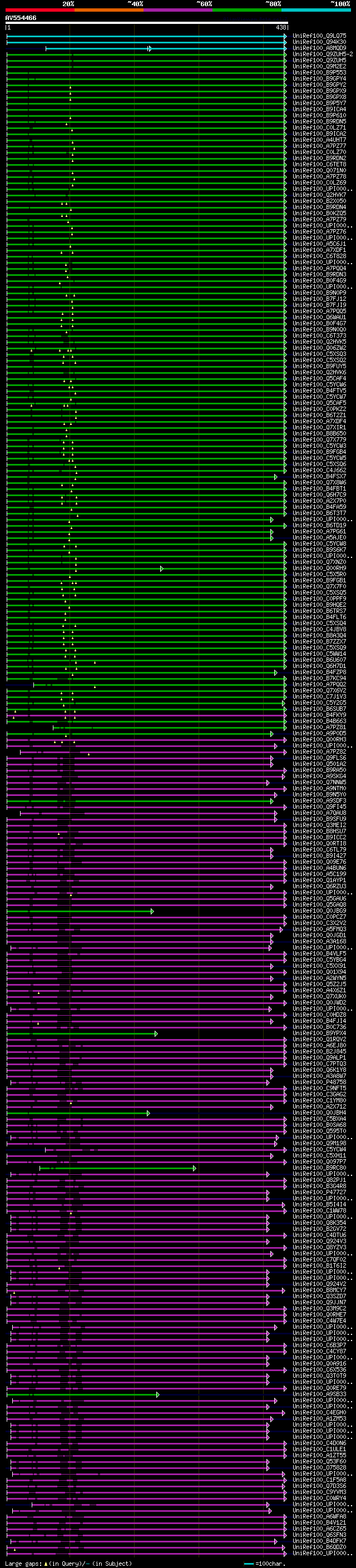Select the query label AV554466
The height and width of the screenshot is (1568, 356).
(21, 18)
